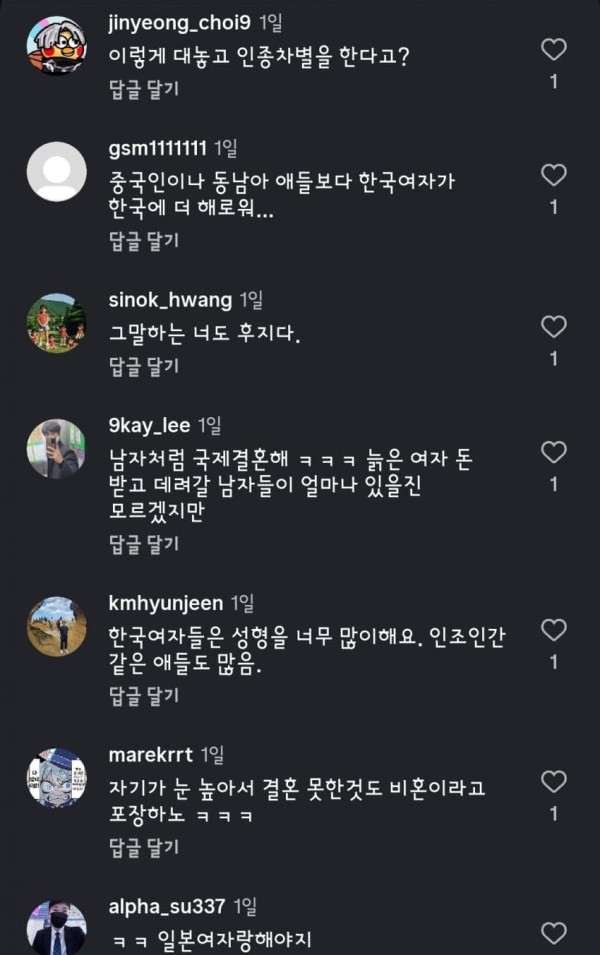This screenshot has width=600, height=955.
Task: Reply to the kmhyunjeen comment
Action: click(x=144, y=696)
